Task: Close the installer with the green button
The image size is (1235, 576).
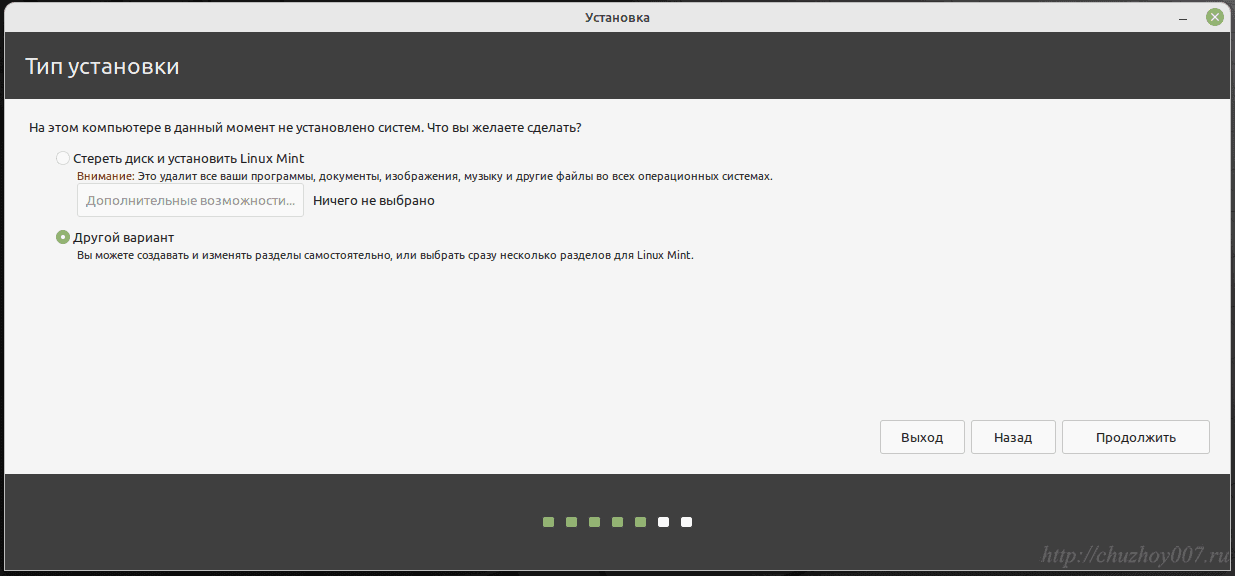Action: (1214, 17)
